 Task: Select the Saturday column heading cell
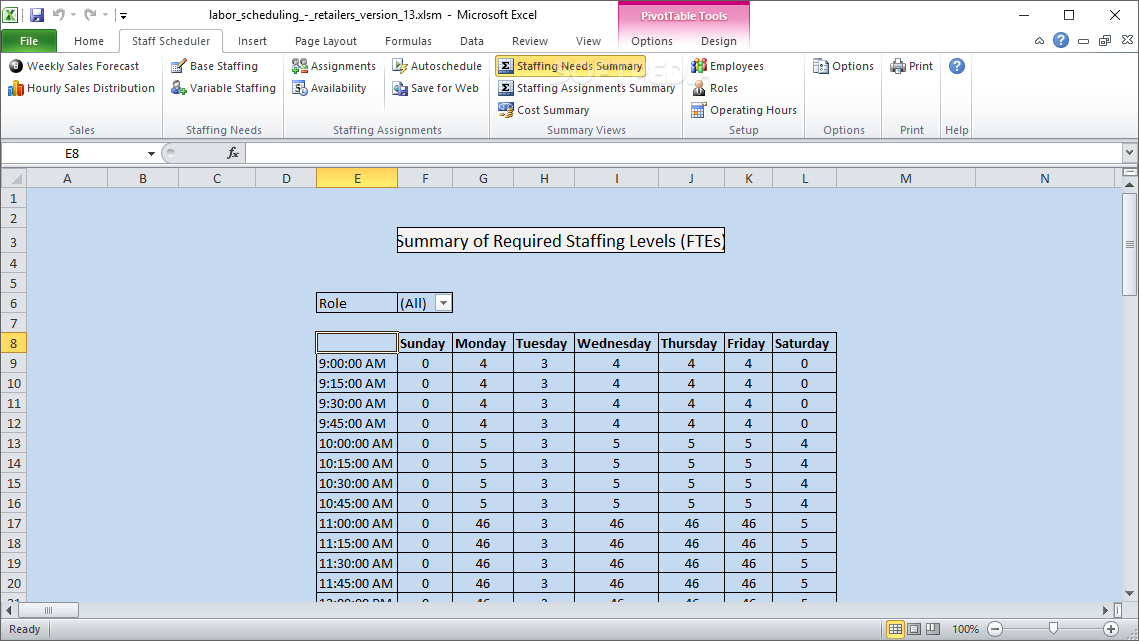coord(804,343)
